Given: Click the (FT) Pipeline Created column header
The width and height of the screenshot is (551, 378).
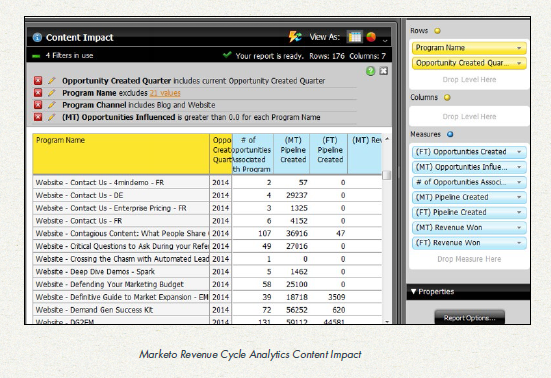Looking at the screenshot, I should pos(329,154).
